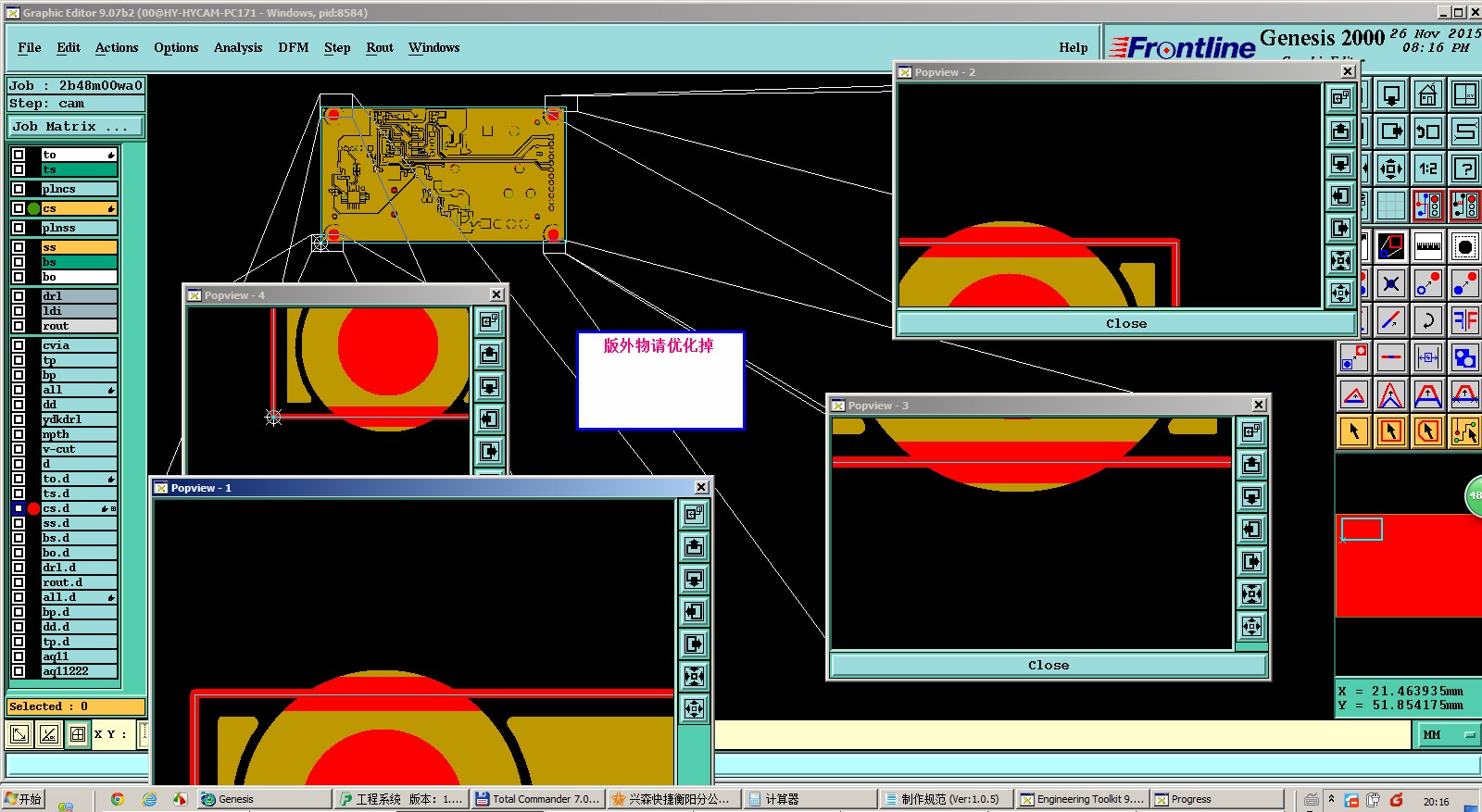
Task: Click the ruler measurement tool
Action: [1427, 246]
